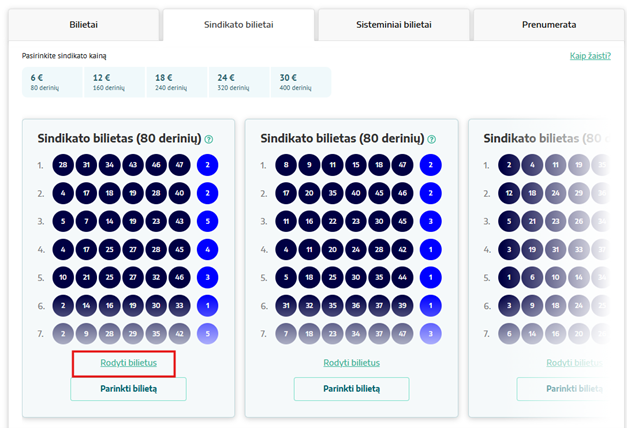Click help icon beside first Sindikato bilietas title
Image resolution: width=627 pixels, height=428 pixels.
pos(209,139)
